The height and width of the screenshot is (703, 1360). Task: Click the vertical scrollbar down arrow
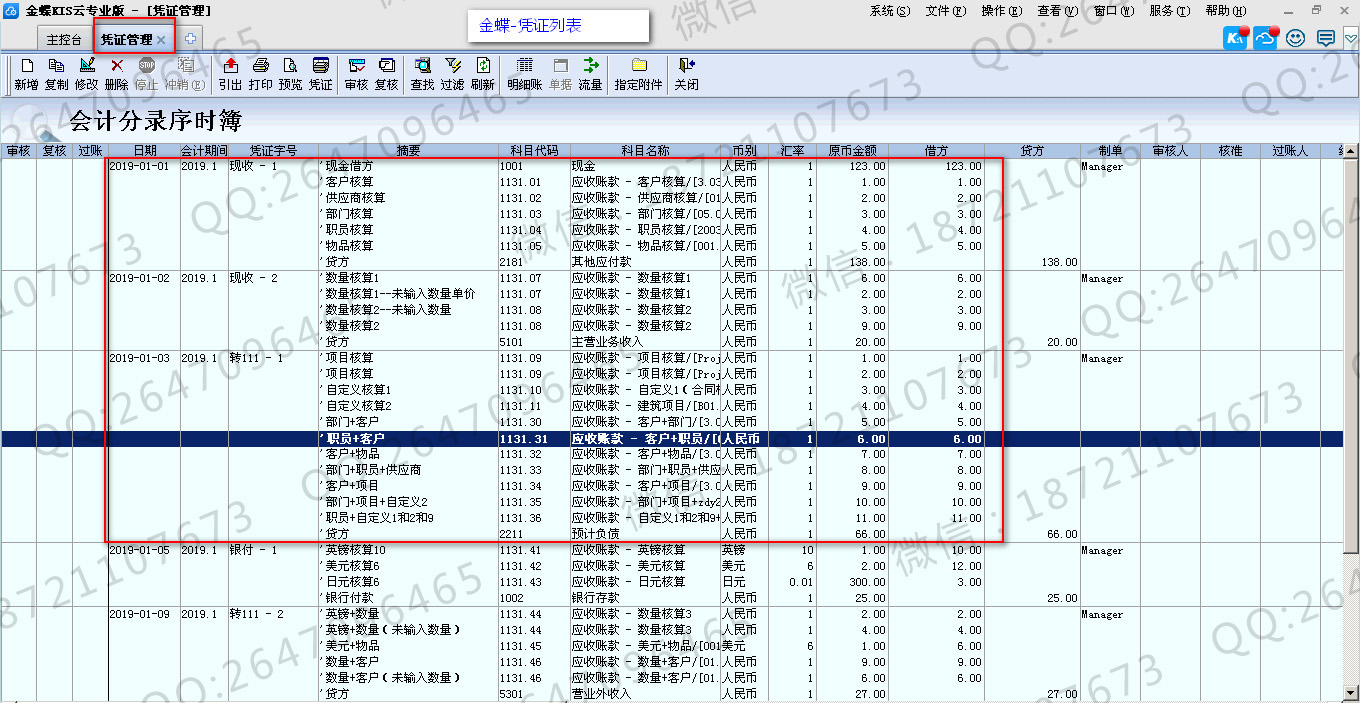[1352, 696]
